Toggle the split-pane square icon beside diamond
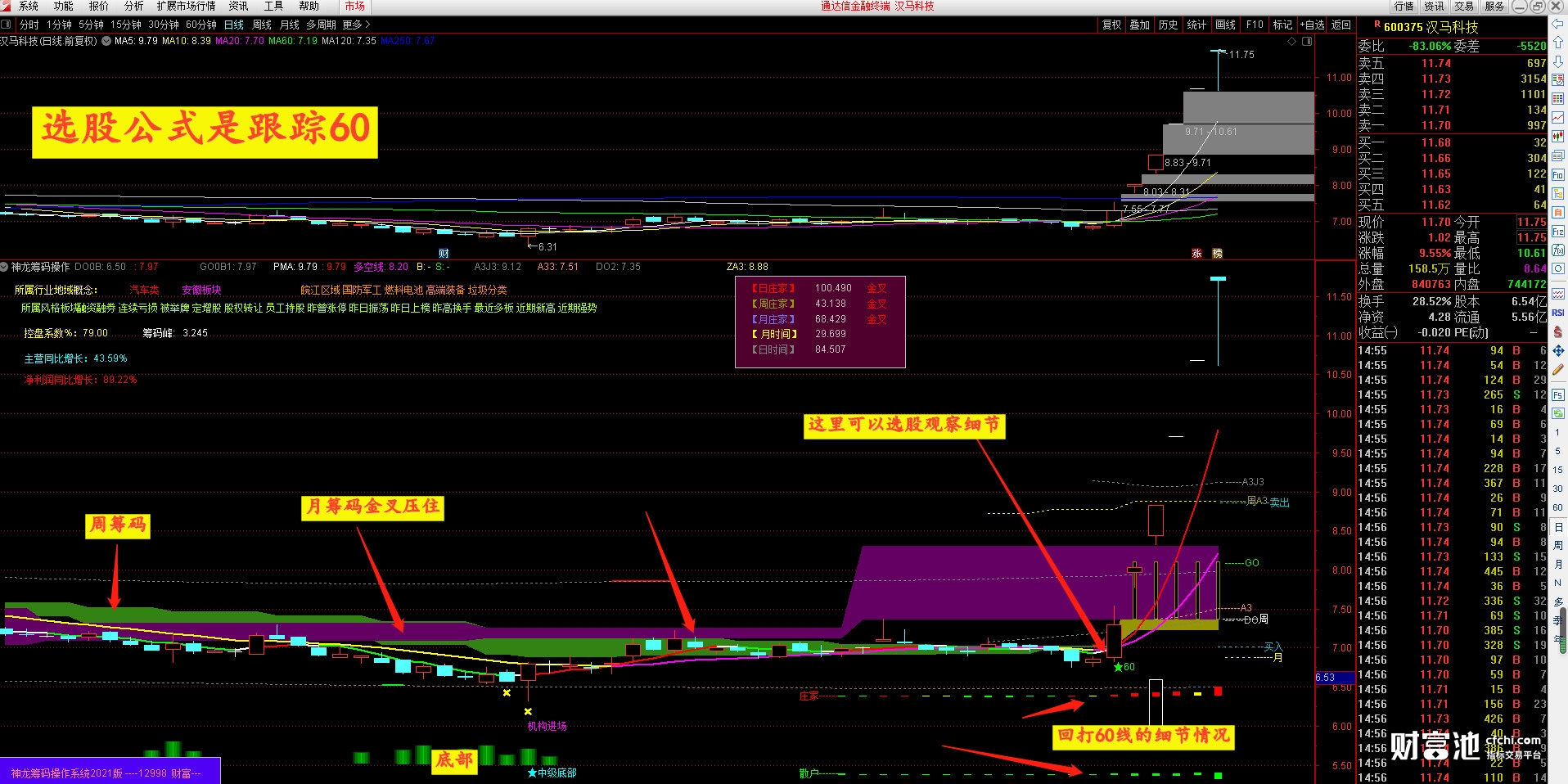 (1307, 41)
